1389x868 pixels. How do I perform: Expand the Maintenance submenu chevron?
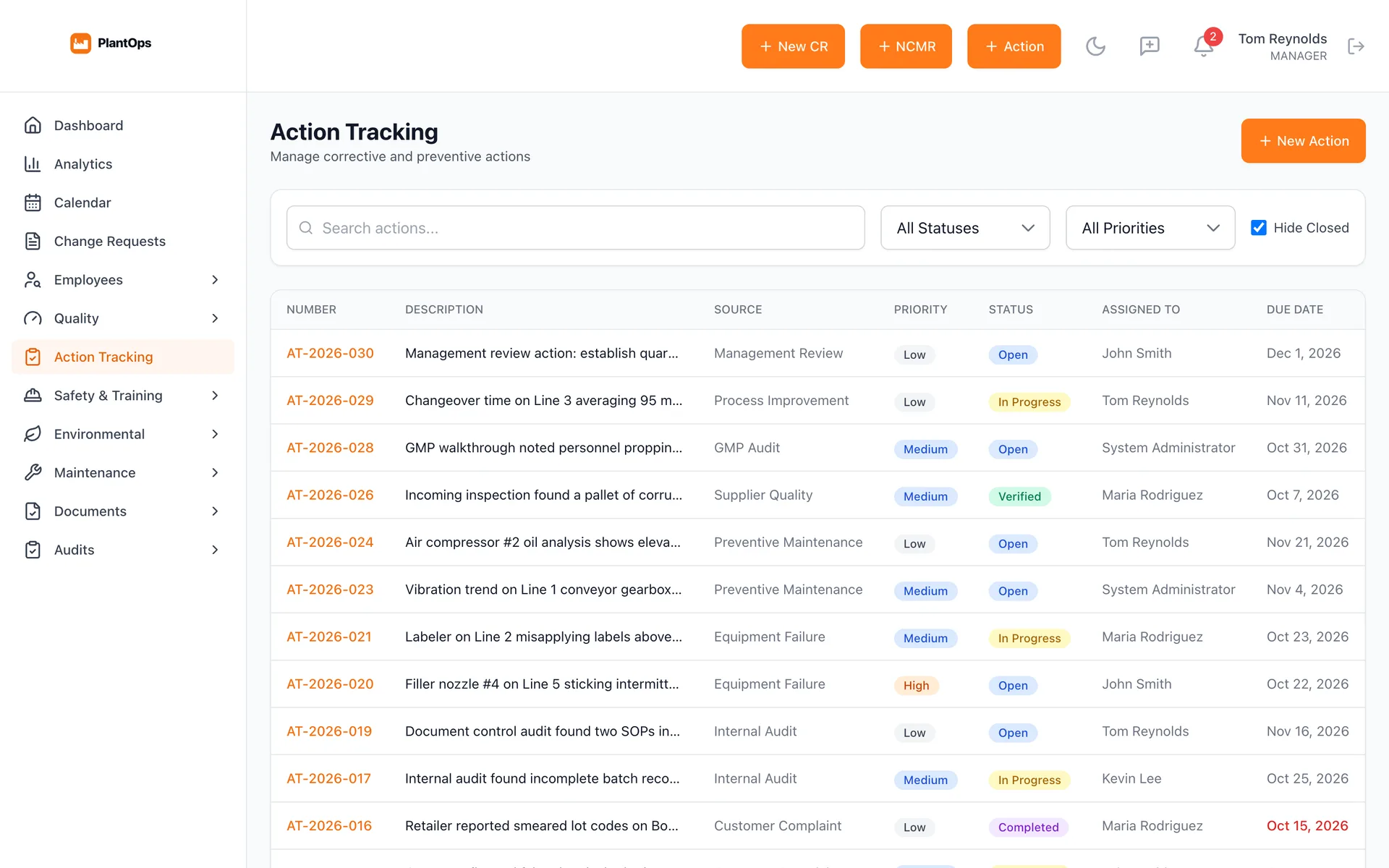(215, 472)
